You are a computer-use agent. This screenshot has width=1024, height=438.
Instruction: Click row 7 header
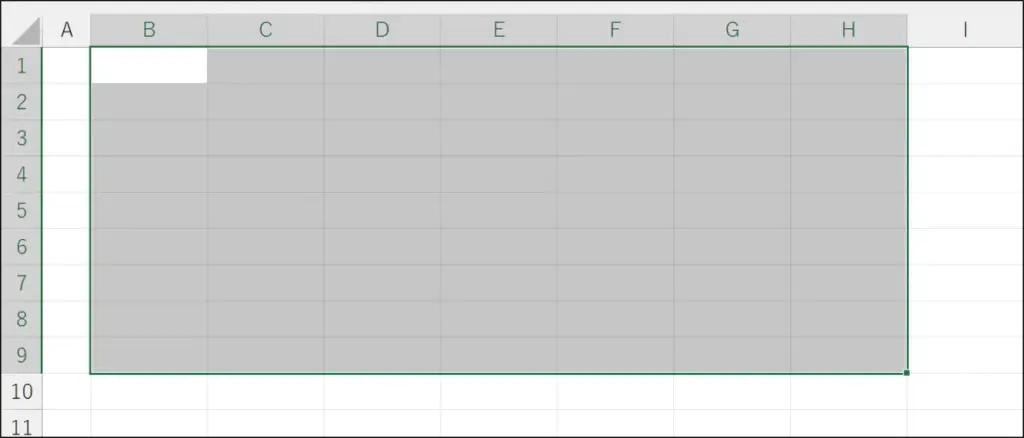click(x=21, y=283)
